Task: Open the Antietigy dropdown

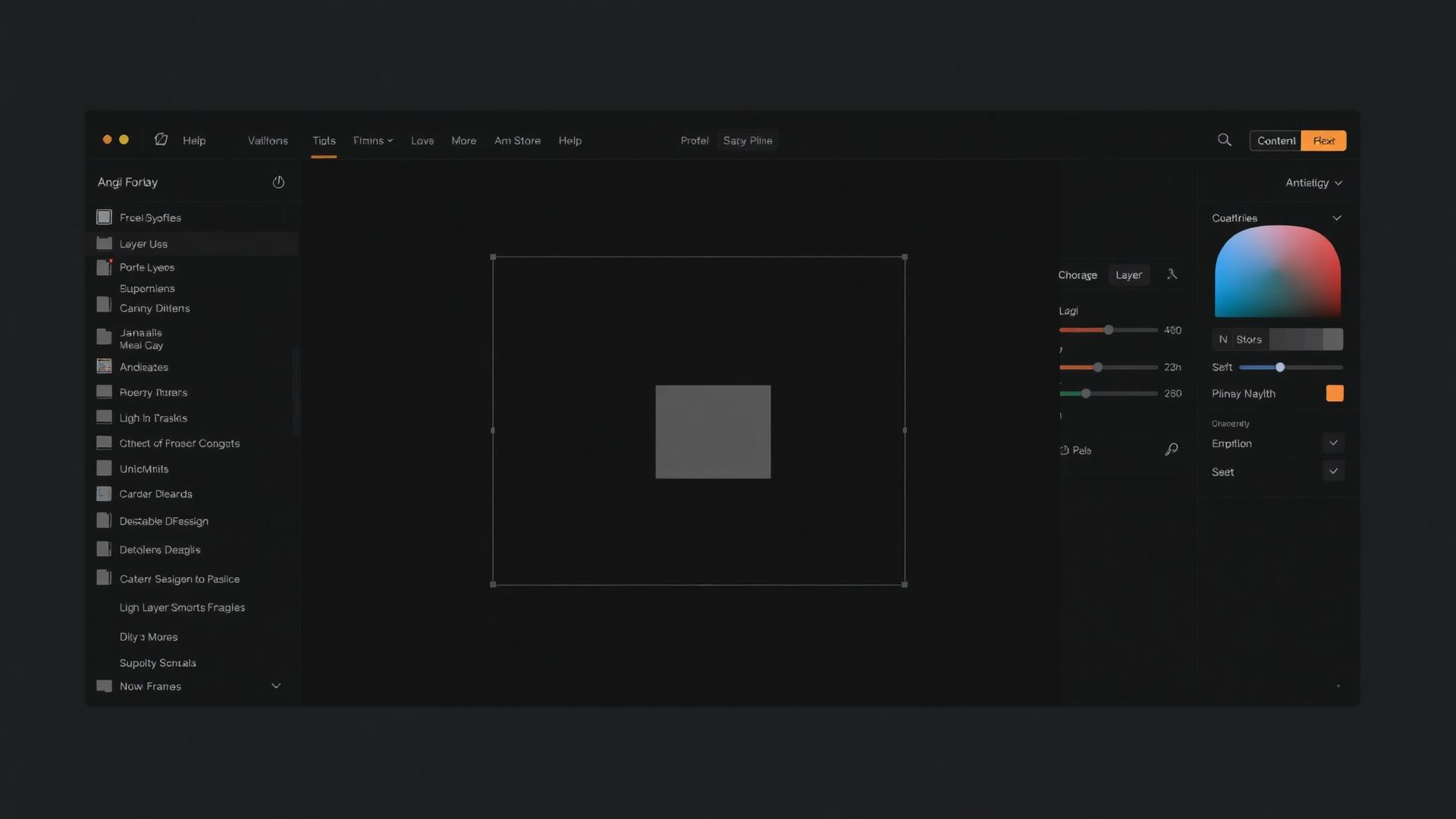Action: (1313, 183)
